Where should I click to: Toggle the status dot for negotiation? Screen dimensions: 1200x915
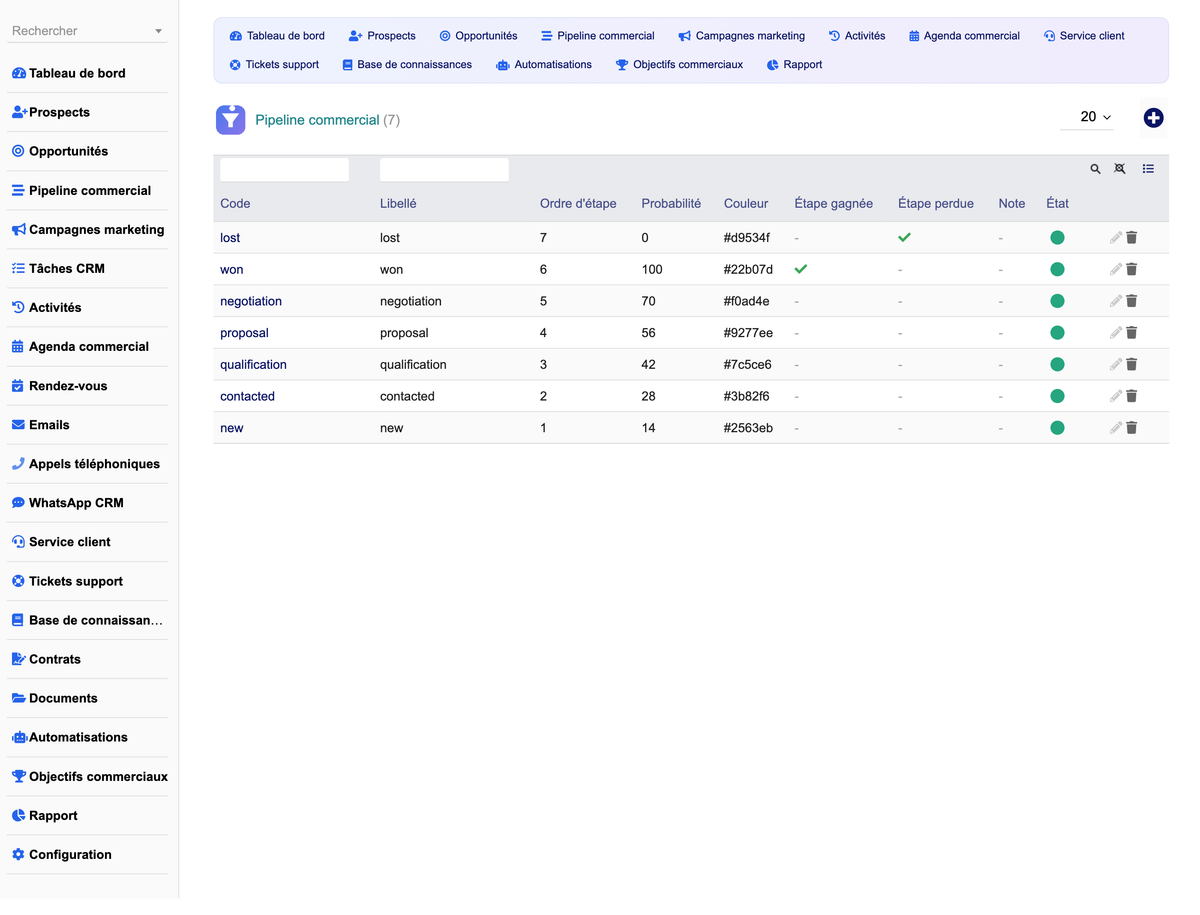pos(1057,301)
